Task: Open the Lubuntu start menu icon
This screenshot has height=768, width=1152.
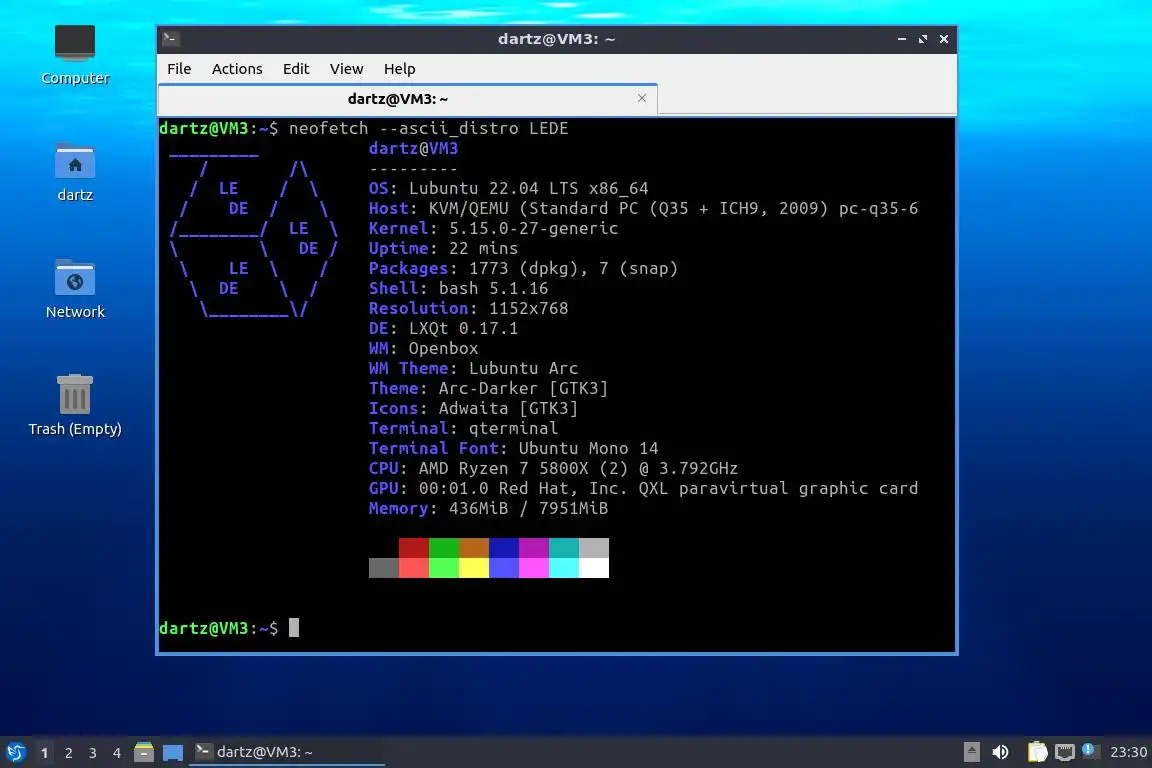Action: coord(15,752)
